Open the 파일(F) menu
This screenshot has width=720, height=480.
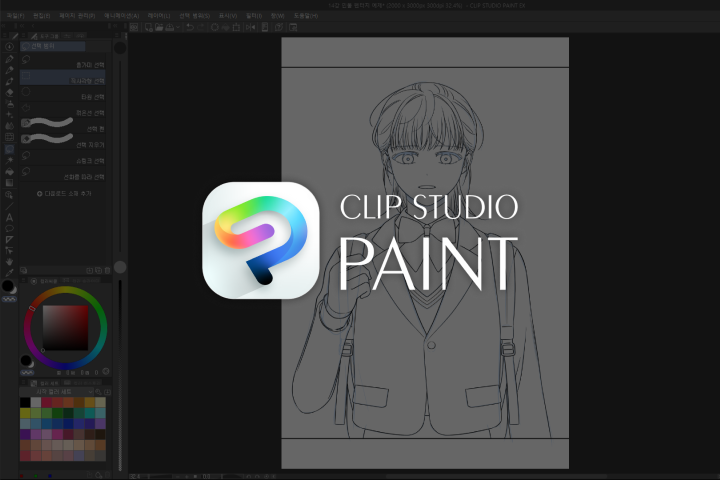pyautogui.click(x=16, y=16)
